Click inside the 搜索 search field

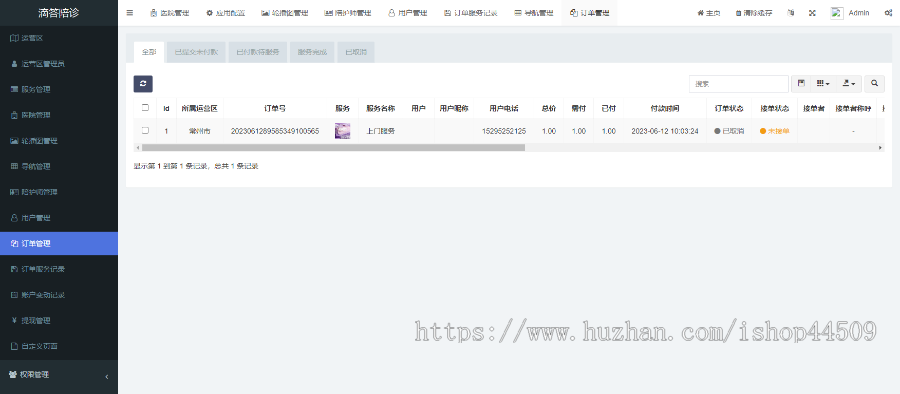(x=739, y=83)
